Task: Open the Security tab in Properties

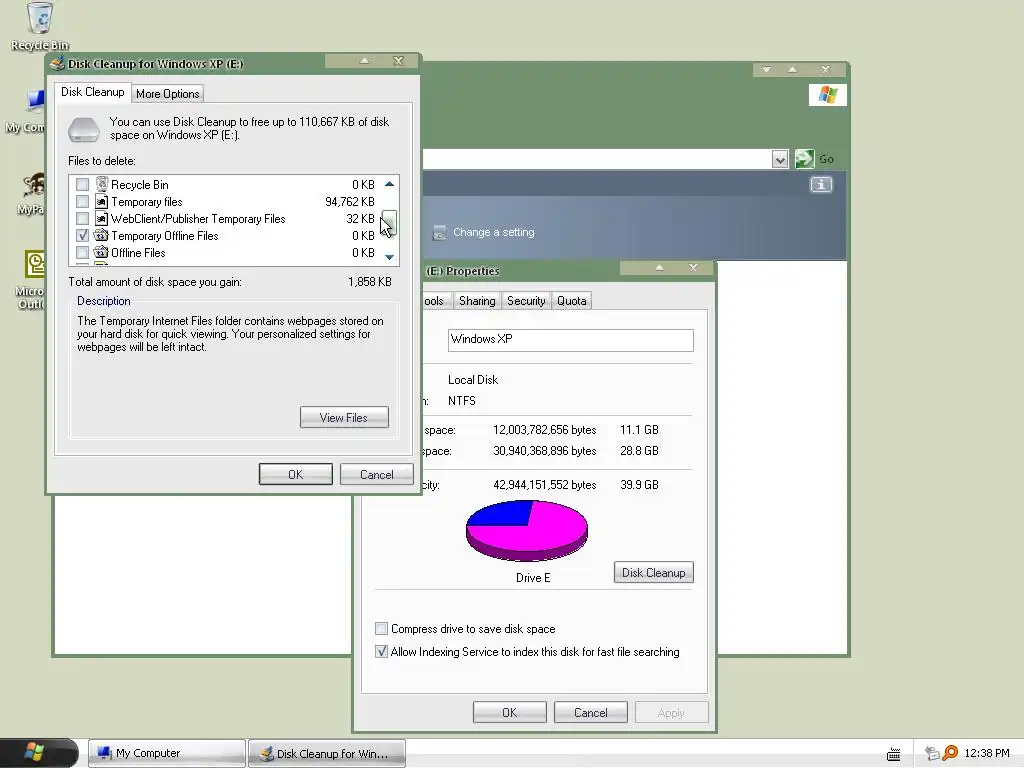Action: click(526, 301)
